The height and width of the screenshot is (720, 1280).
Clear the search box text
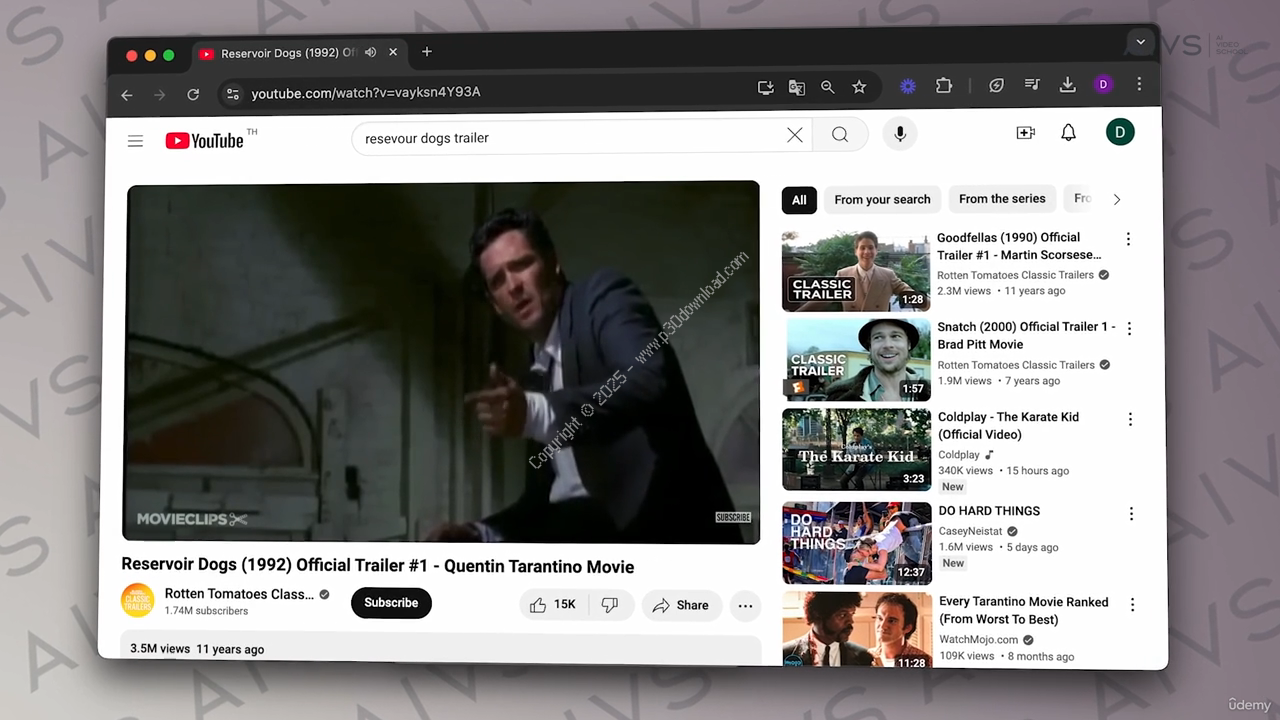[x=794, y=135]
